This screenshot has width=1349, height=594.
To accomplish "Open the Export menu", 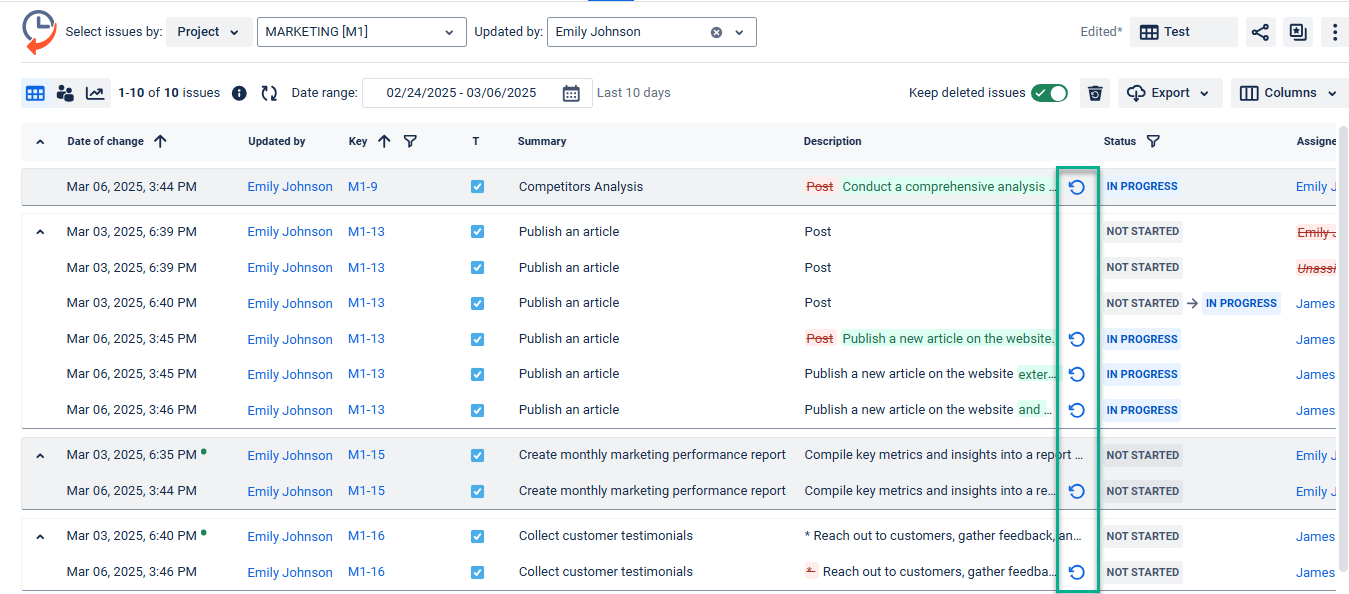I will [1169, 93].
